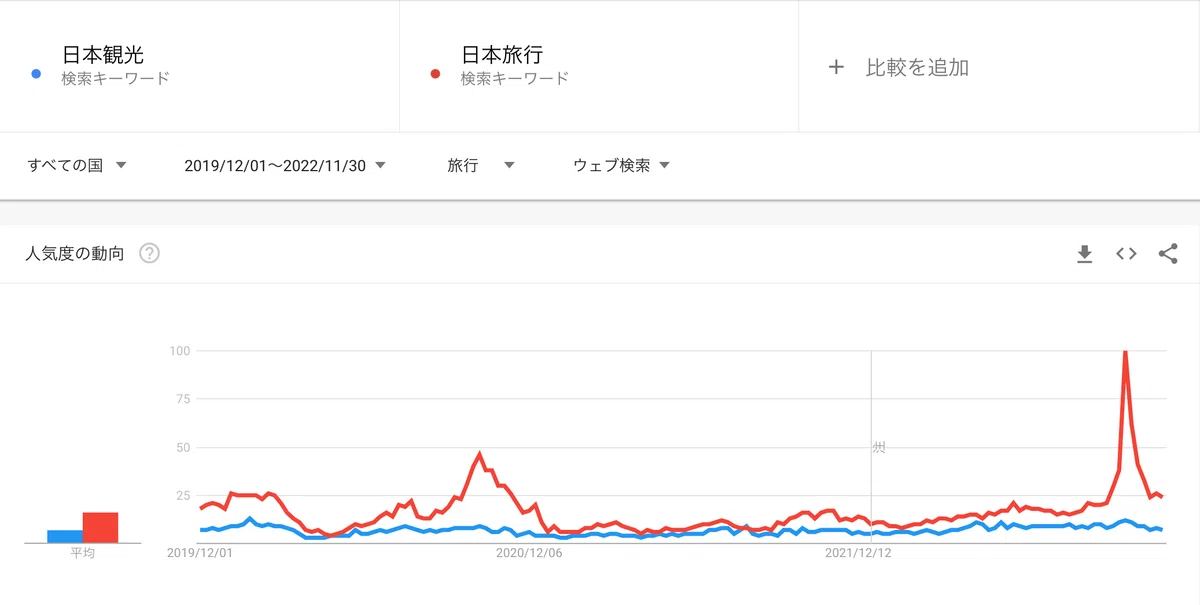Click the 2020/12/06 axis date label
The height and width of the screenshot is (605, 1200).
[x=529, y=552]
